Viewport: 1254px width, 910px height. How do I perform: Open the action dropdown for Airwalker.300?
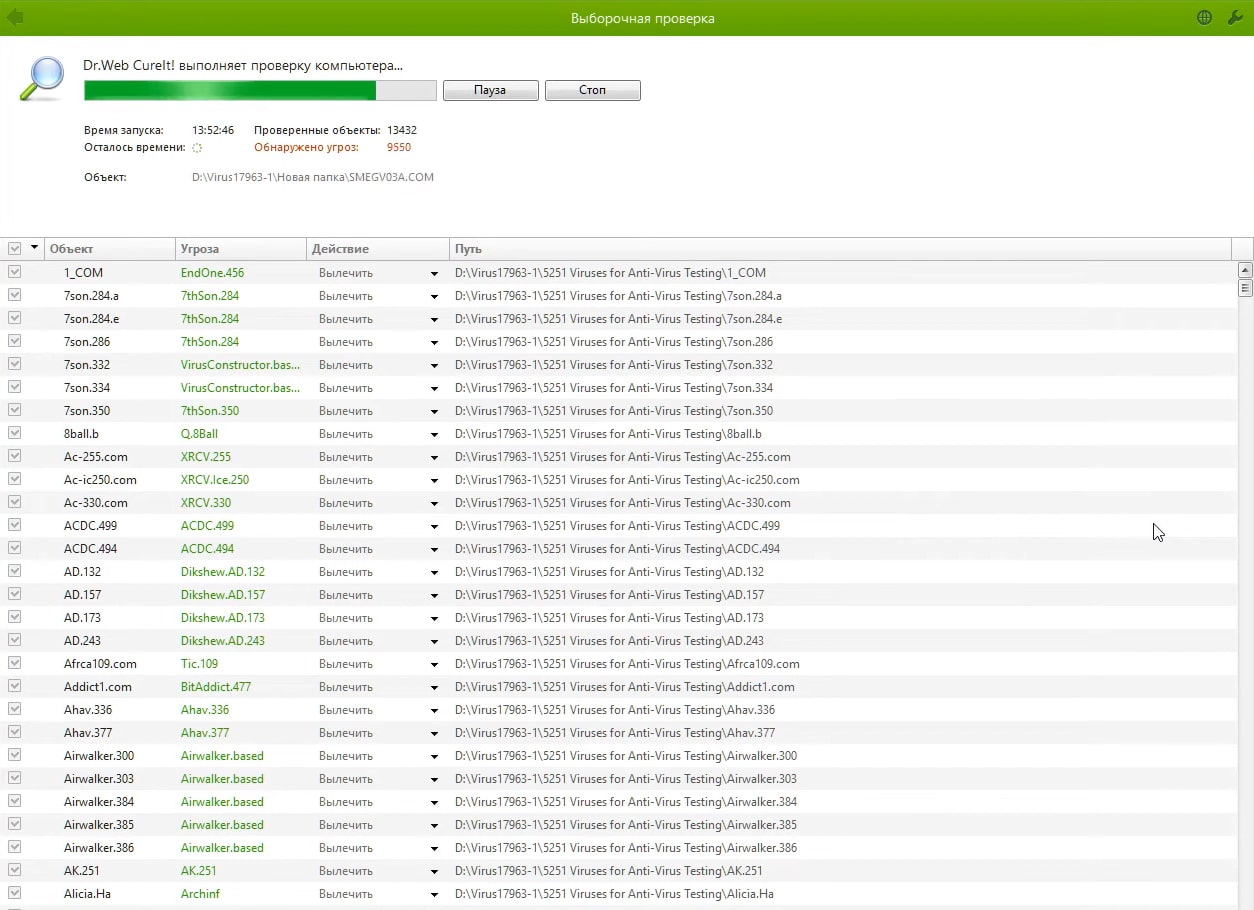click(434, 757)
